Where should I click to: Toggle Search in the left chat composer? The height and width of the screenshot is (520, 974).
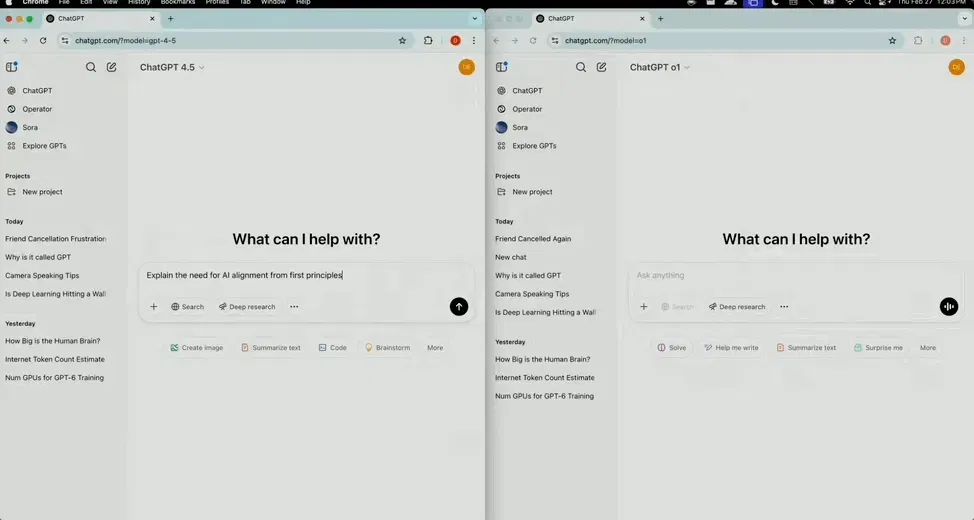[187, 307]
